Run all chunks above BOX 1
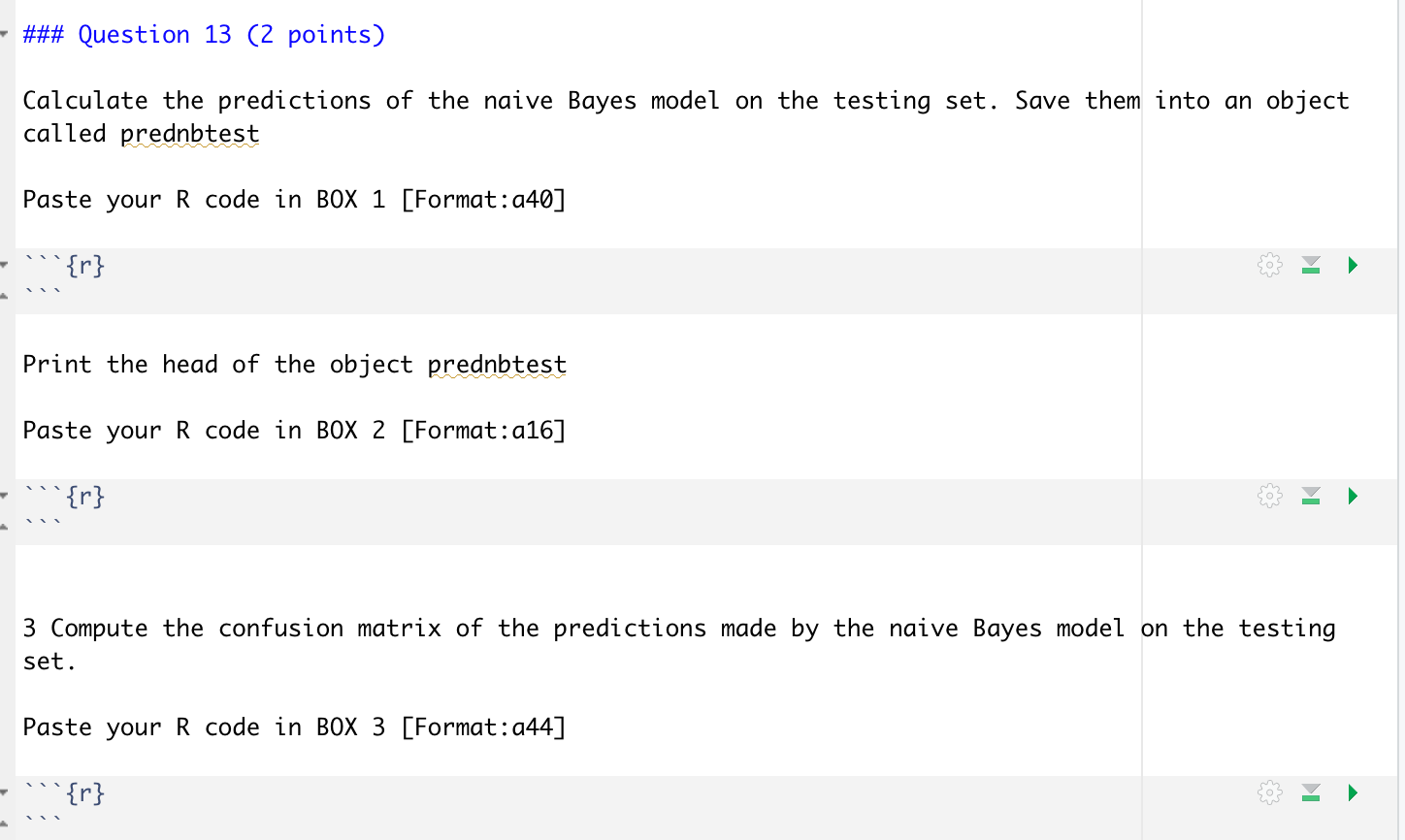1405x840 pixels. 1310,265
